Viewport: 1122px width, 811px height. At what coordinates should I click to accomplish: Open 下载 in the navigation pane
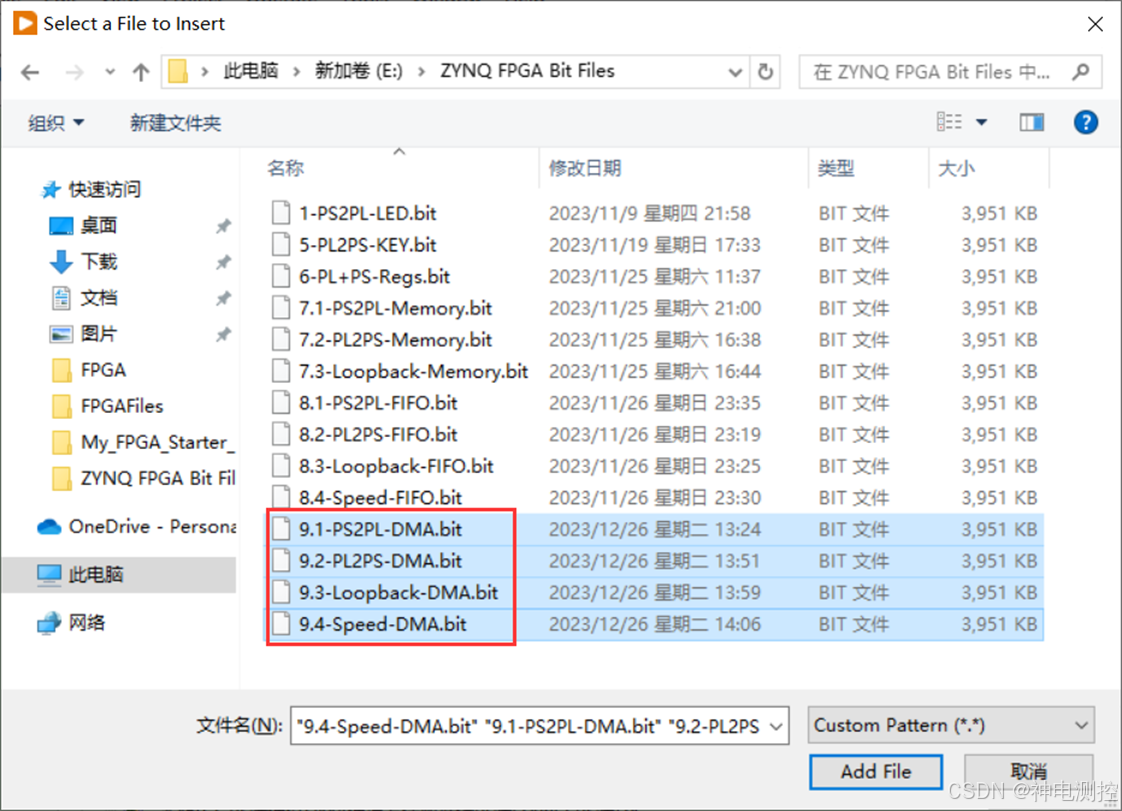83,261
